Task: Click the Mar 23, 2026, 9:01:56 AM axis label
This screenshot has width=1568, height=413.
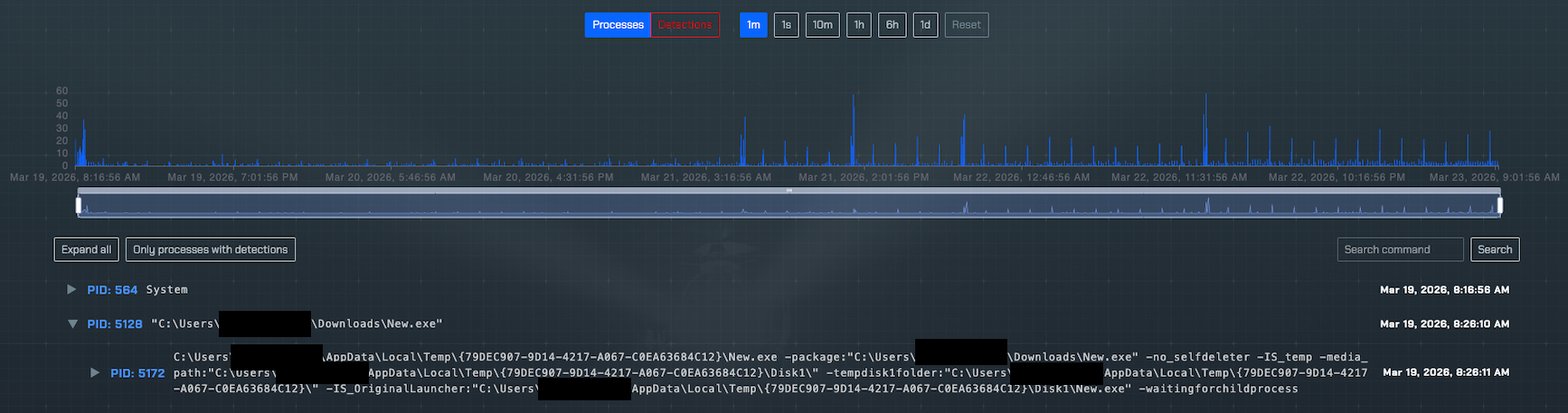Action: (1494, 177)
